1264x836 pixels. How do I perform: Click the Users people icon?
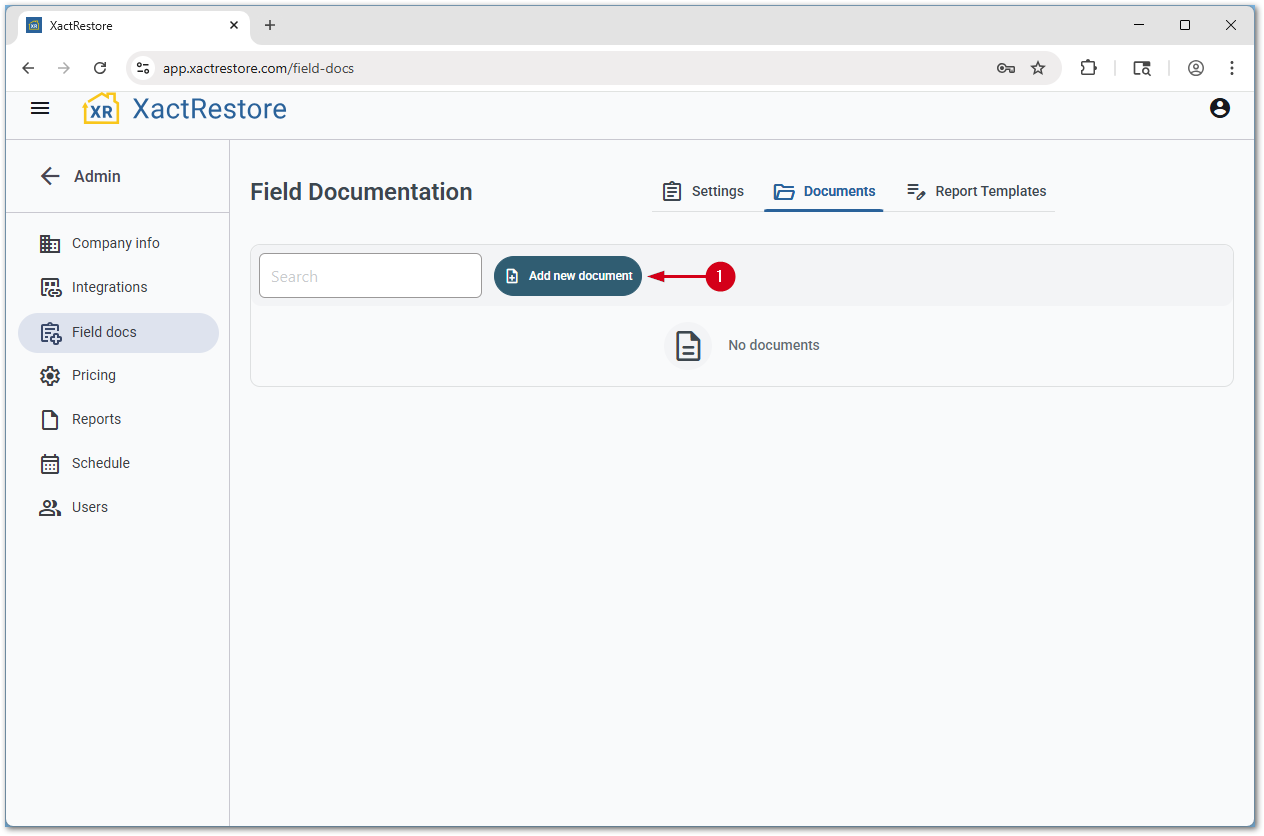(x=50, y=507)
